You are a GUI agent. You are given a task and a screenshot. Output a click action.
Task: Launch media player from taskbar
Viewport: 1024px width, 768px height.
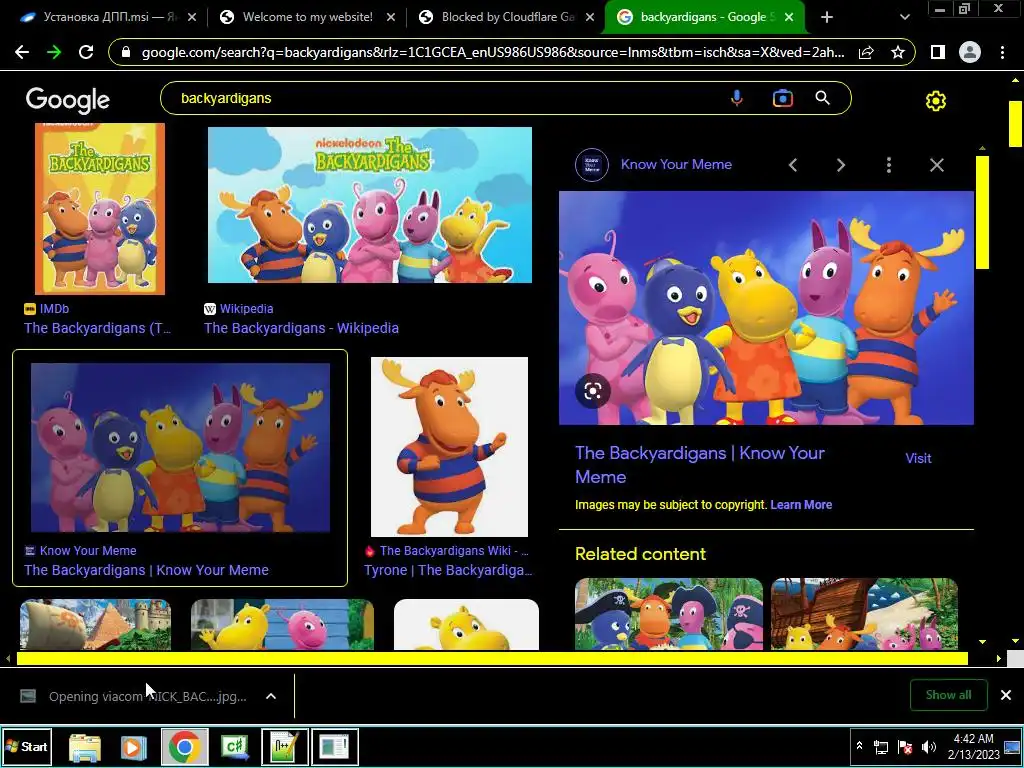133,747
